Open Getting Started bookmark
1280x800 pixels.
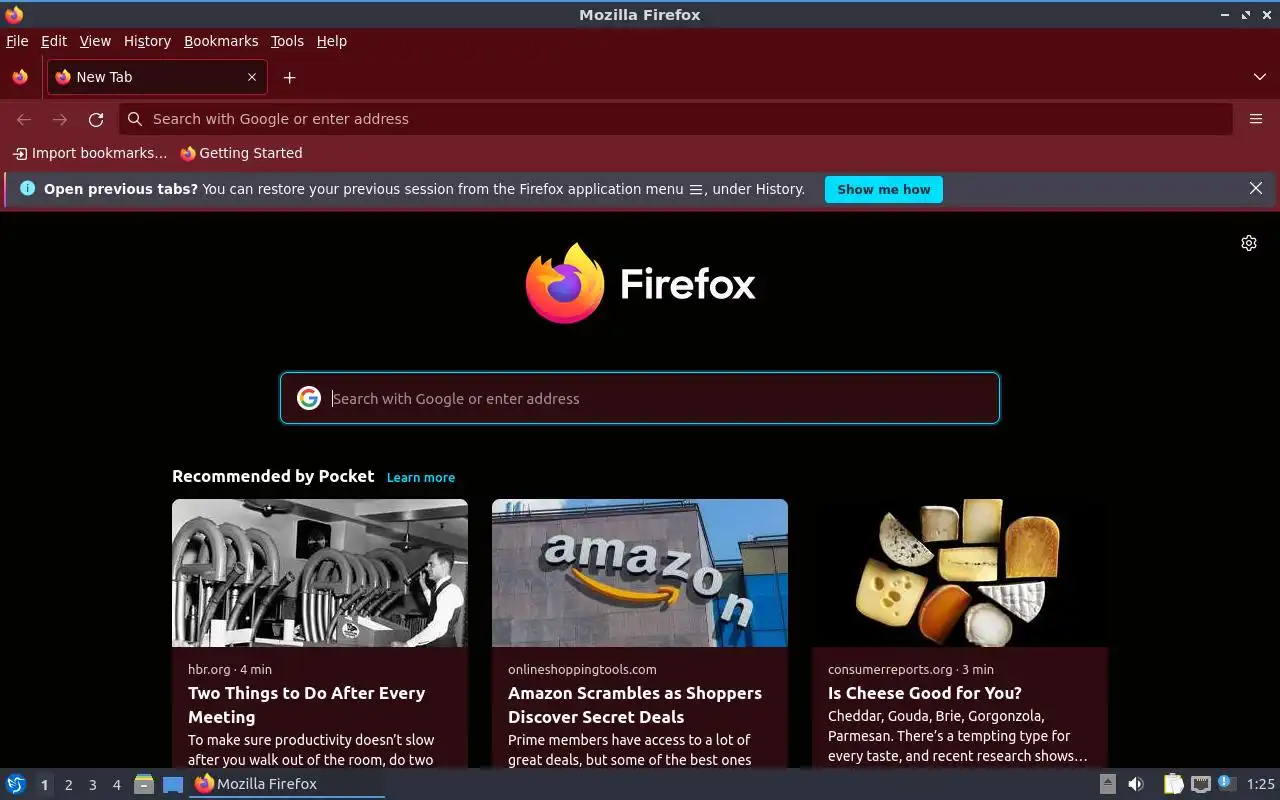[241, 153]
